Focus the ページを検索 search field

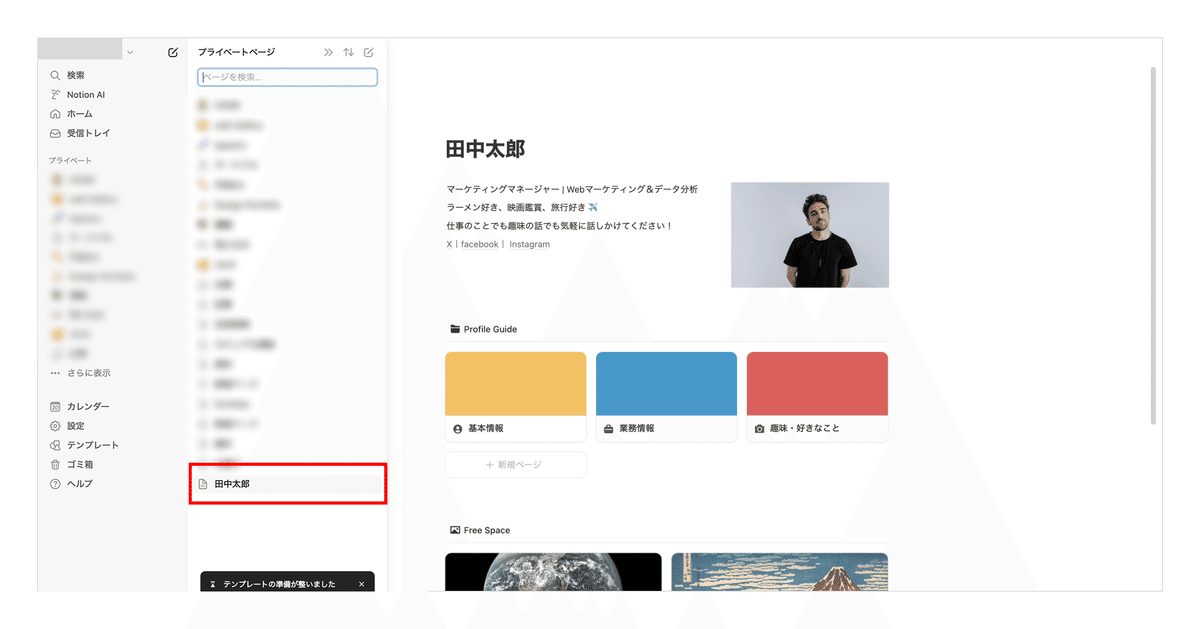287,77
